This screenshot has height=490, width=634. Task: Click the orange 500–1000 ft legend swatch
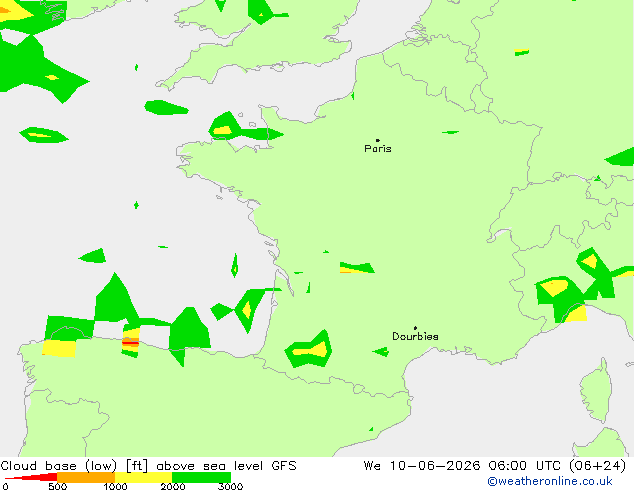pos(86,477)
